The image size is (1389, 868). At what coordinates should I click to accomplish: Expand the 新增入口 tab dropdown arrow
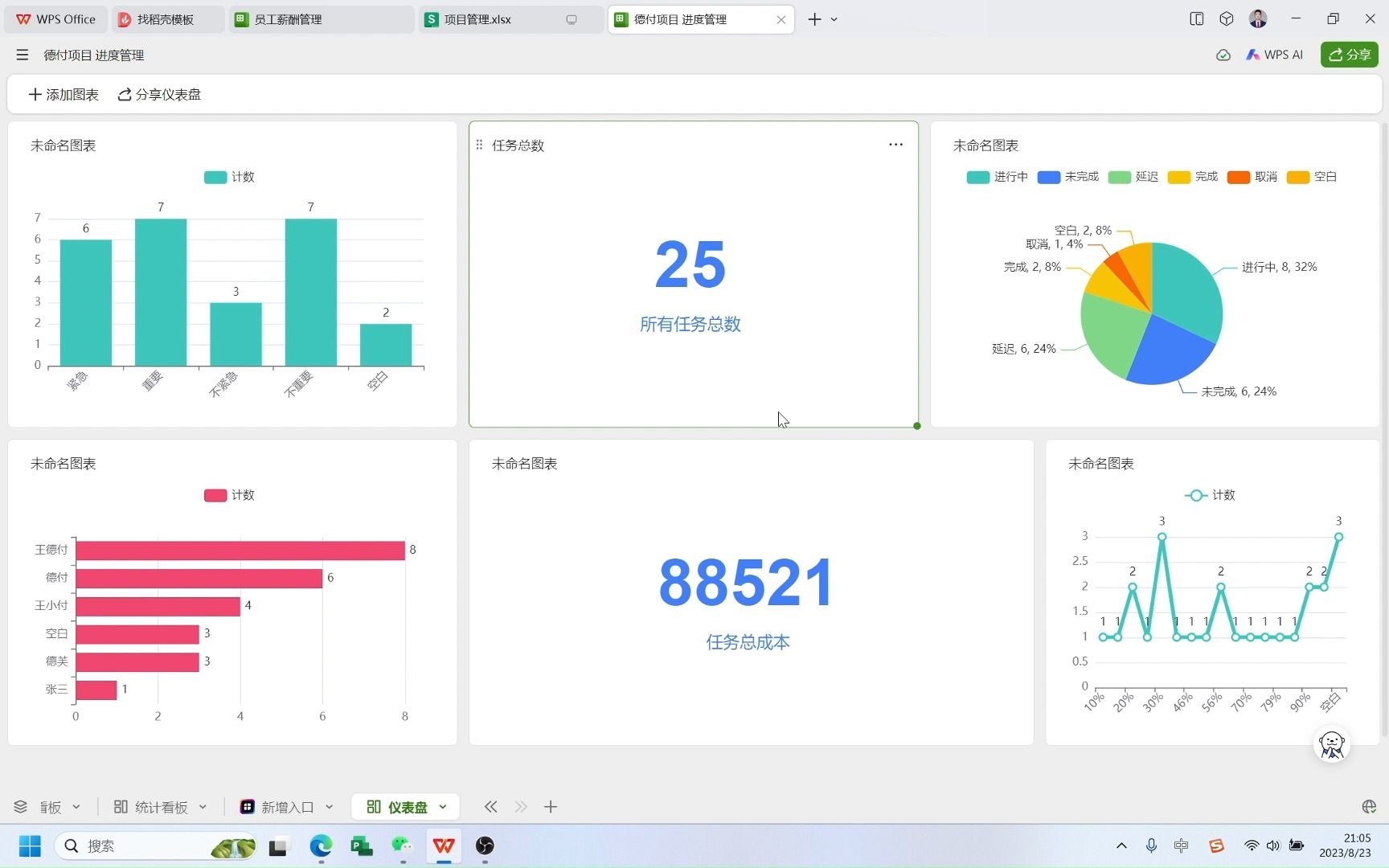329,807
